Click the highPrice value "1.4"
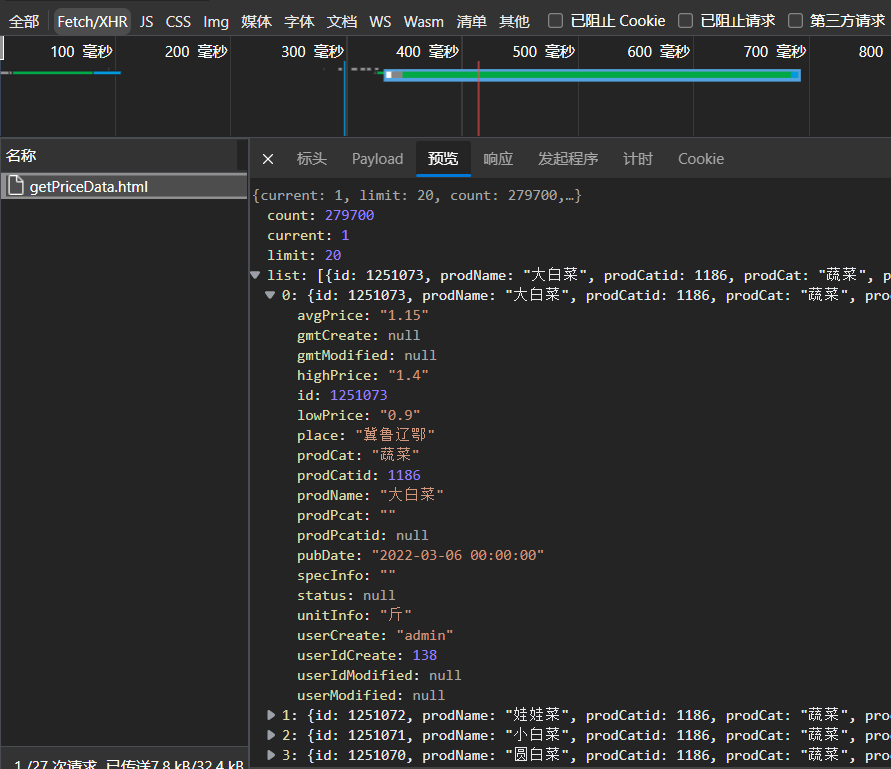Screen dimensions: 891x769 [408, 375]
